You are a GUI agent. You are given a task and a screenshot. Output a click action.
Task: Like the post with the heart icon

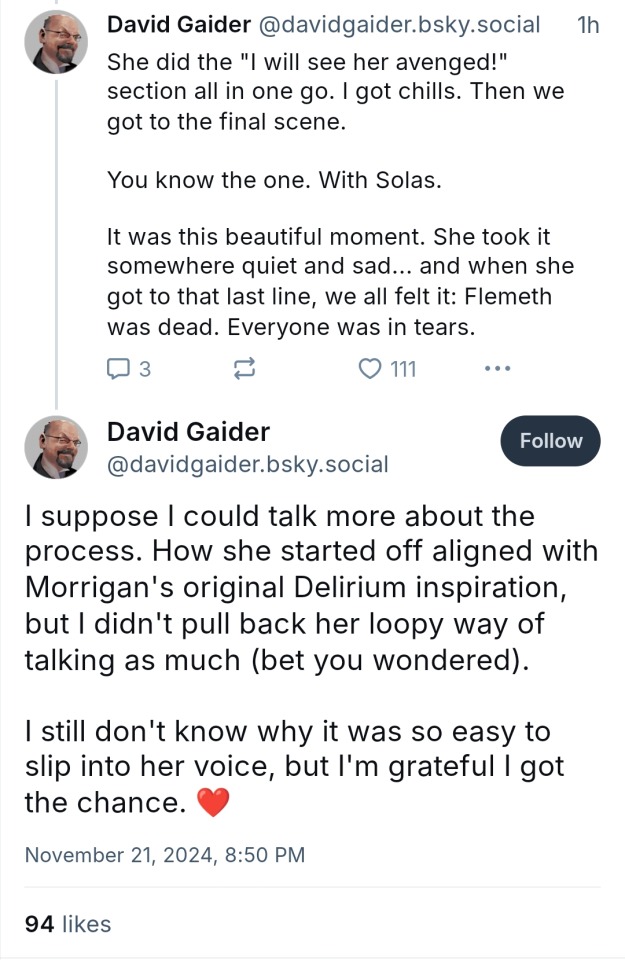tap(369, 369)
